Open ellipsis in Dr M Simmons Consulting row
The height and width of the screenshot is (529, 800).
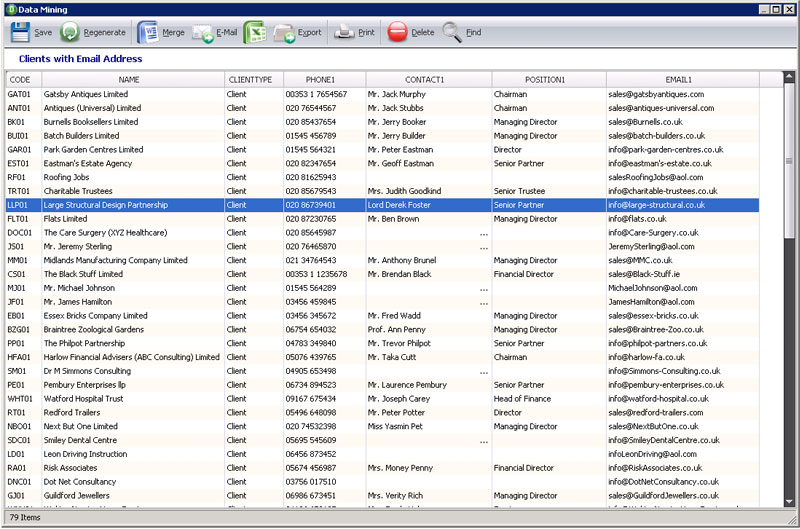click(484, 372)
